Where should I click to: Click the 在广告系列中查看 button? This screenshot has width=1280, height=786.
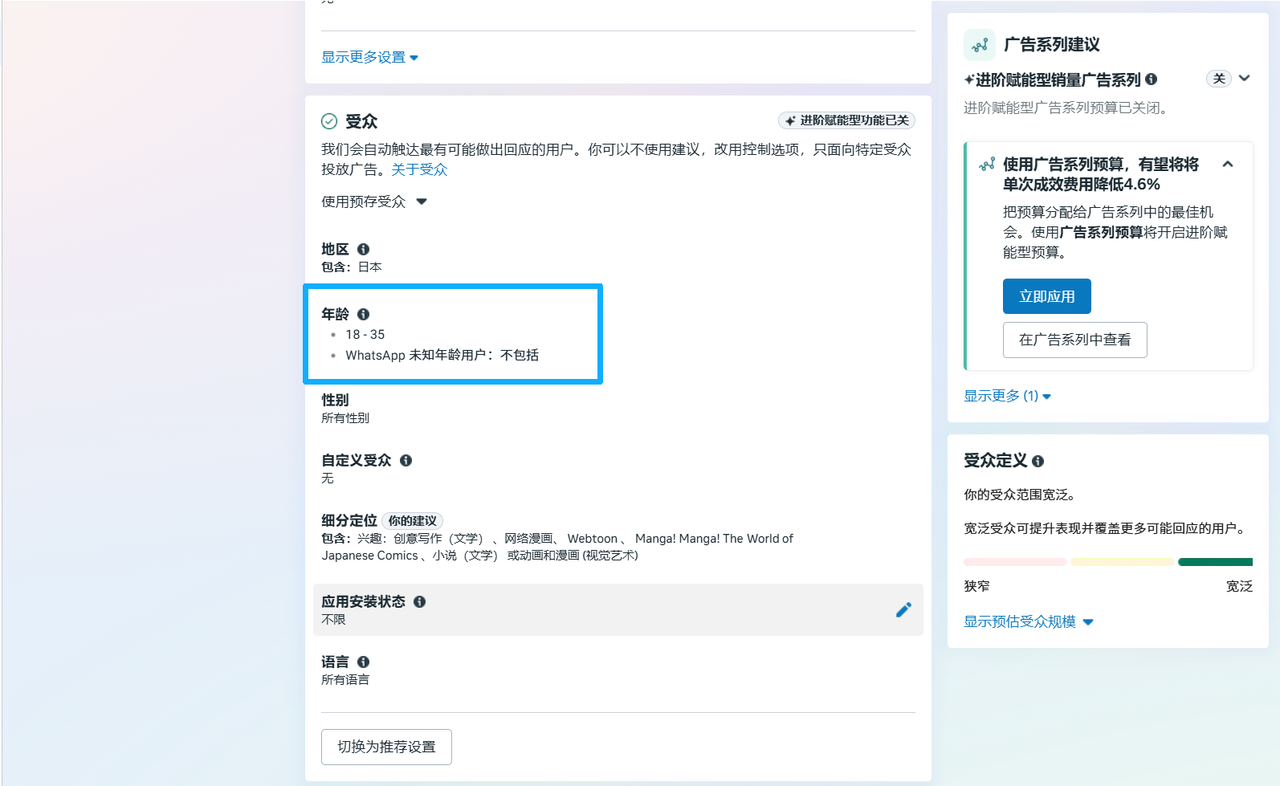coord(1075,340)
